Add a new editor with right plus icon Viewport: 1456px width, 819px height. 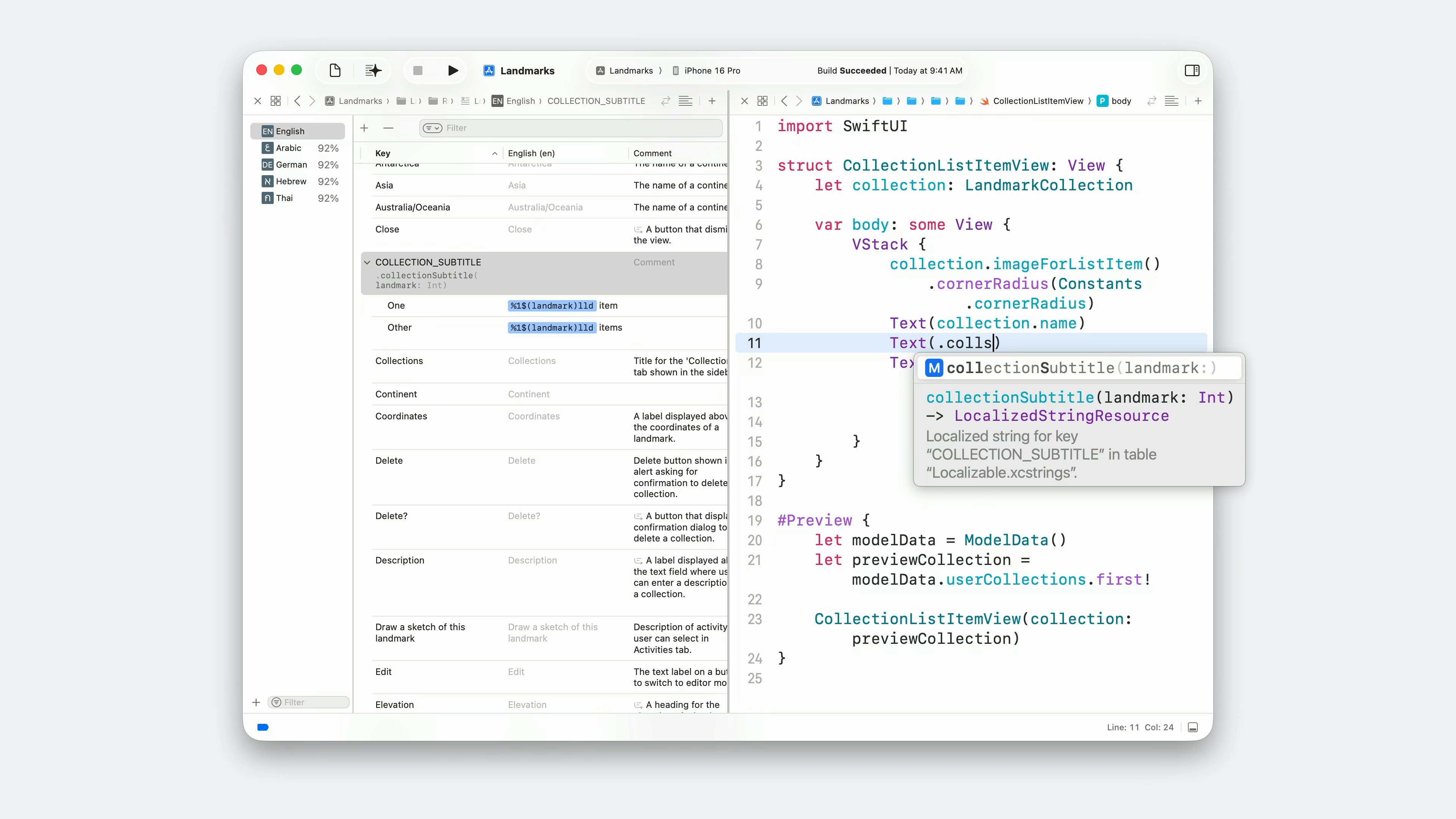pyautogui.click(x=1198, y=101)
